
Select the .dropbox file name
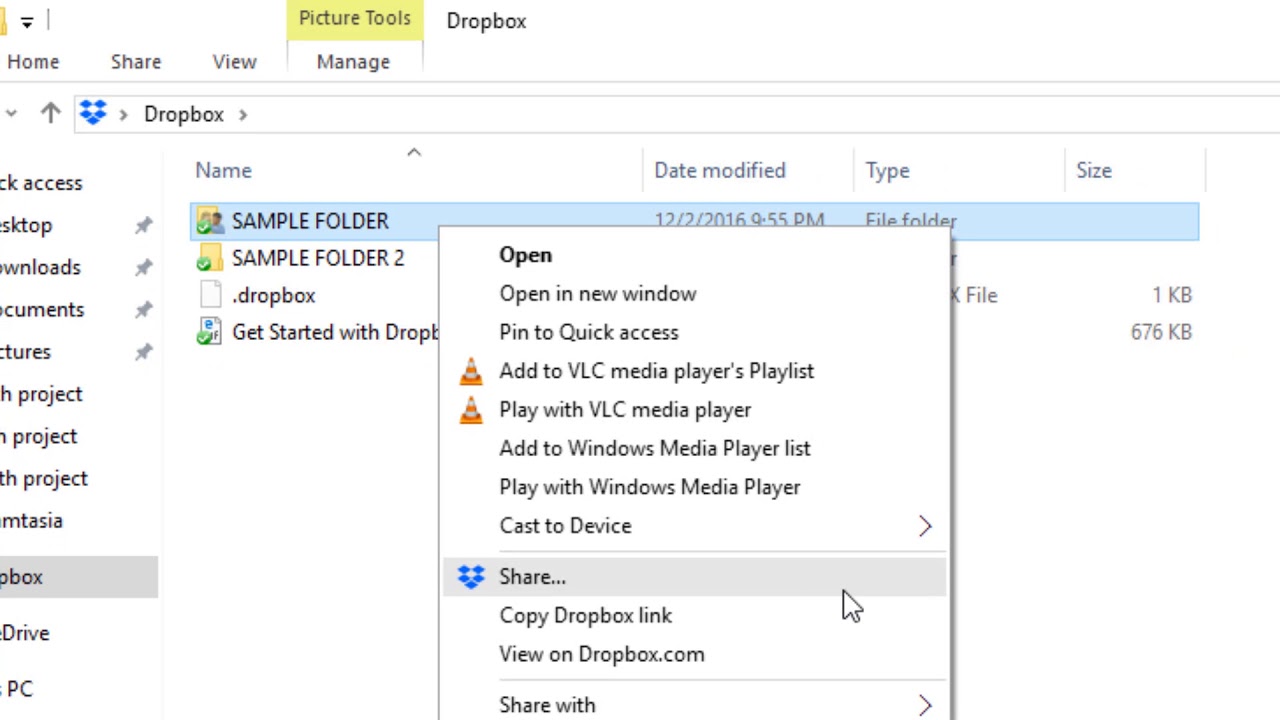[x=274, y=295]
